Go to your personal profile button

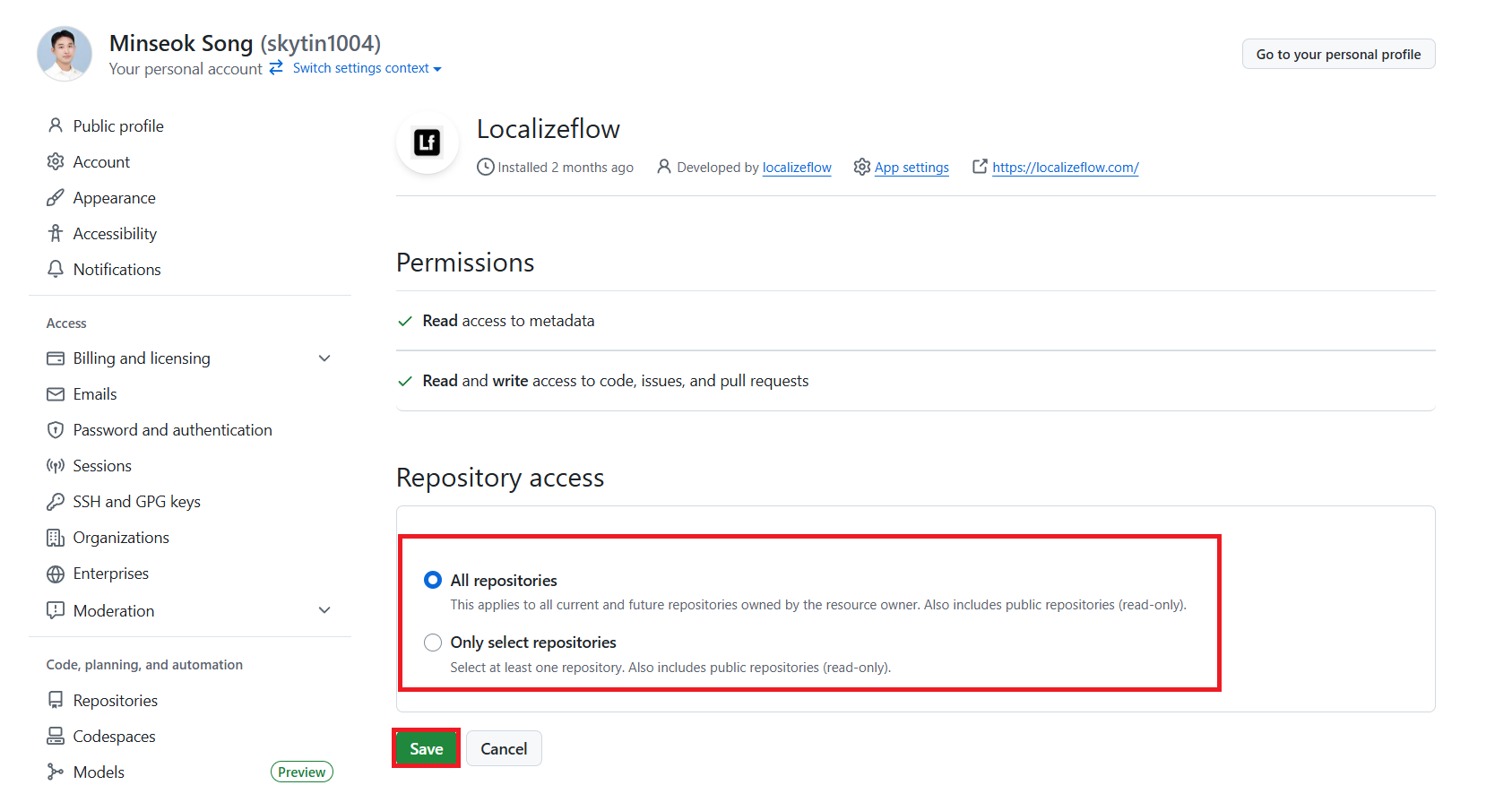pyautogui.click(x=1338, y=54)
